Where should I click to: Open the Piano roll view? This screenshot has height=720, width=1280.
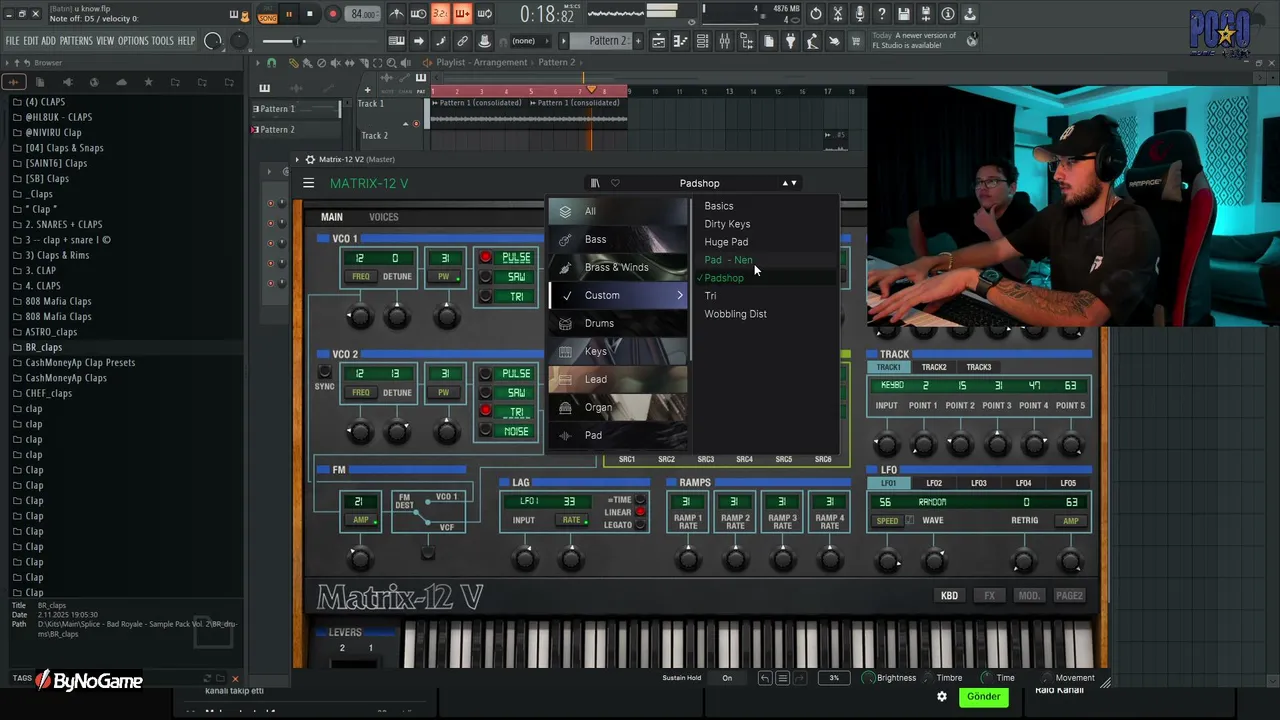click(679, 41)
